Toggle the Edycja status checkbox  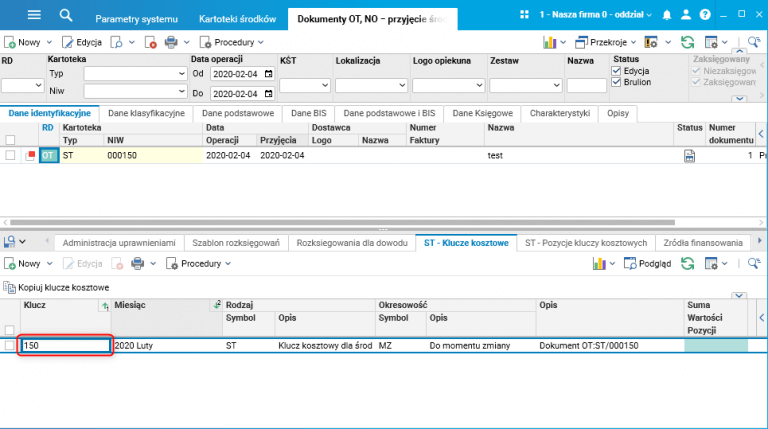click(x=616, y=71)
